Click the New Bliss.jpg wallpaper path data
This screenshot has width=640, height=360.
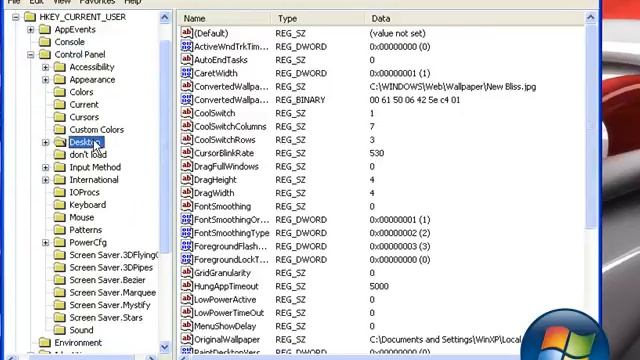(453, 87)
